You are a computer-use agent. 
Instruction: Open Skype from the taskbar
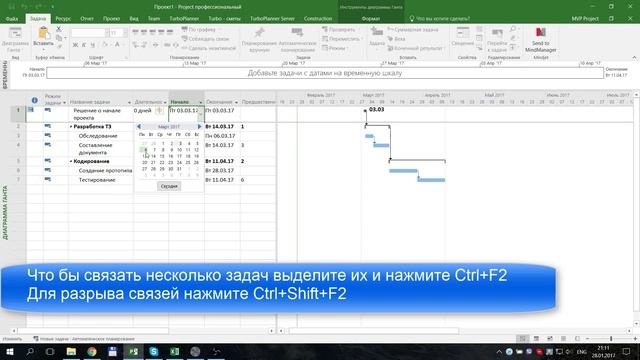coord(153,351)
